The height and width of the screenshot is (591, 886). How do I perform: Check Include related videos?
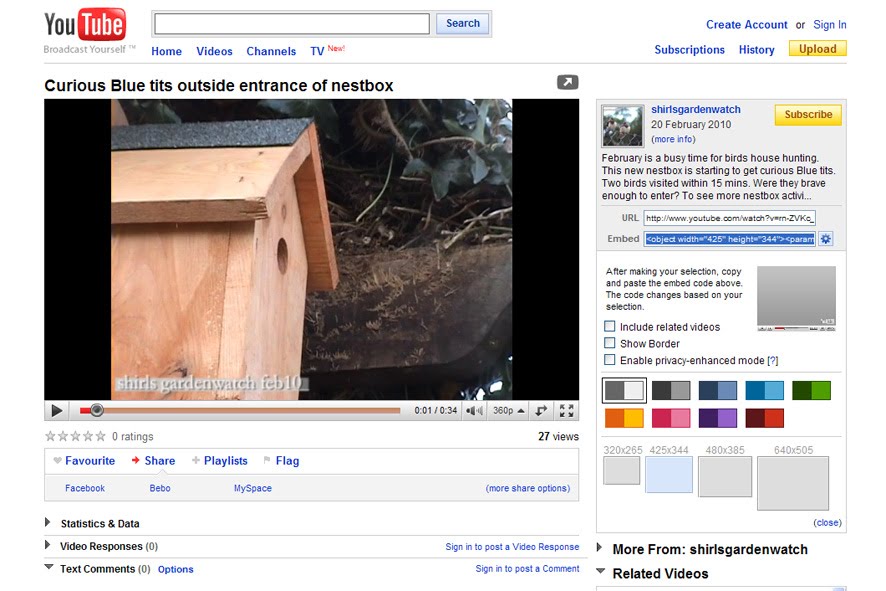[610, 327]
